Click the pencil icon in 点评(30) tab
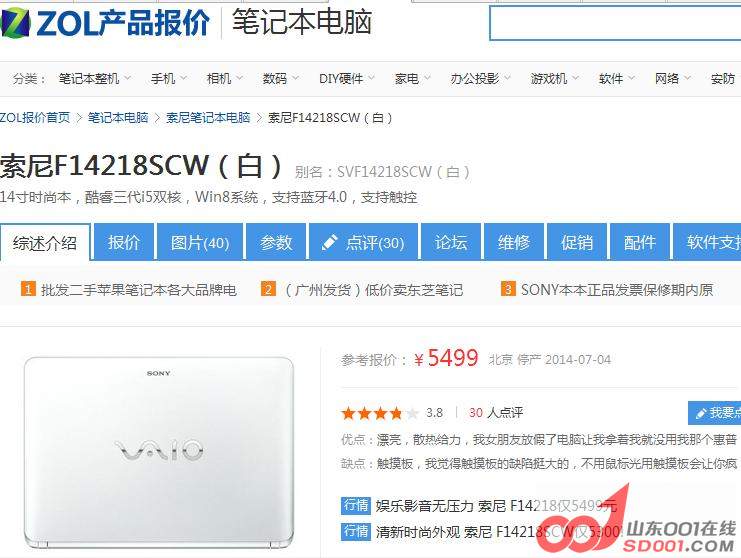This screenshot has height=558, width=741. (329, 242)
